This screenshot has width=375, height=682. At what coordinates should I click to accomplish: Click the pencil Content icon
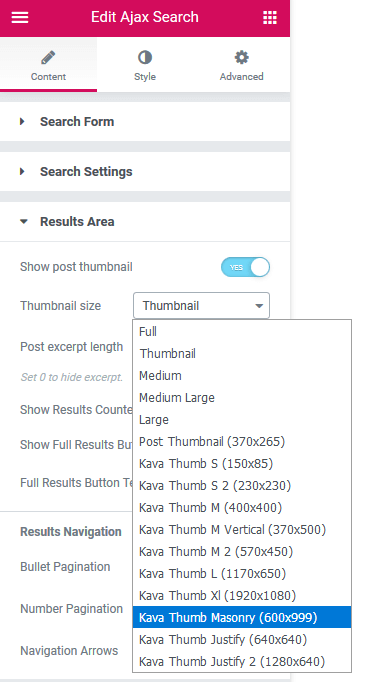[x=48, y=57]
